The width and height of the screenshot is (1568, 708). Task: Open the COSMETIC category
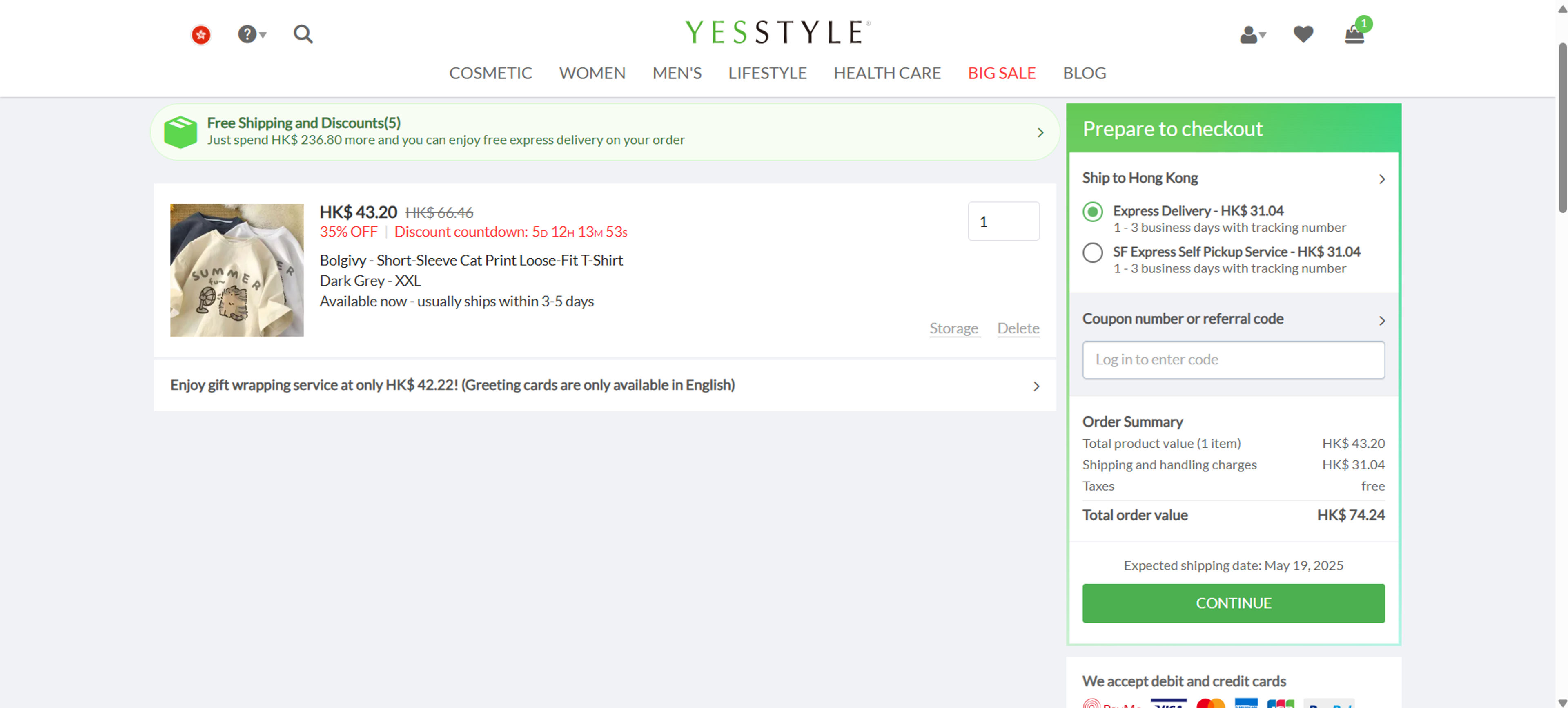point(490,73)
